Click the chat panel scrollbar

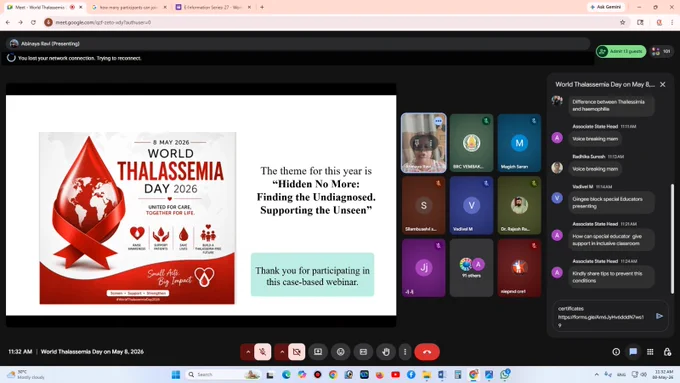pyautogui.click(x=672, y=239)
